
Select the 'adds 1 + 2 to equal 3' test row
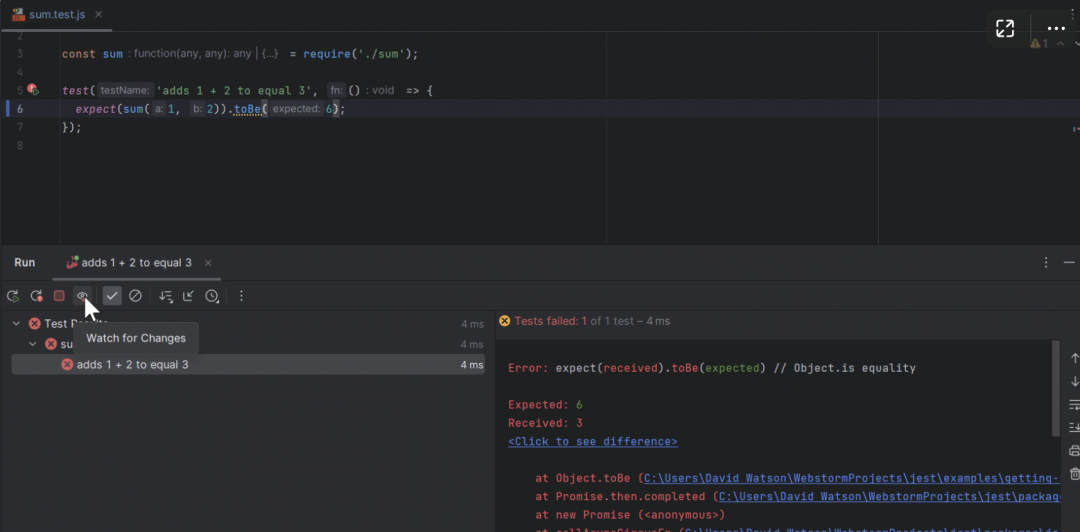248,365
